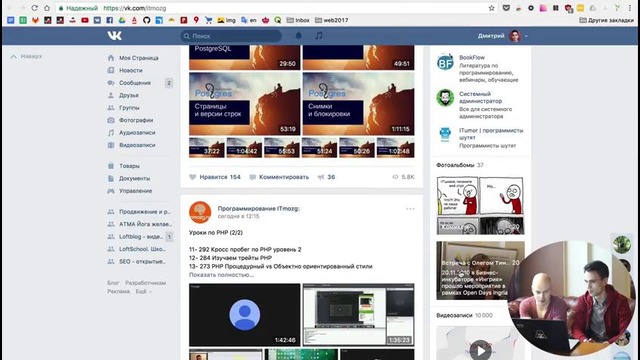Open the Facebook bookmark icon
The height and width of the screenshot is (360, 640).
109,20
